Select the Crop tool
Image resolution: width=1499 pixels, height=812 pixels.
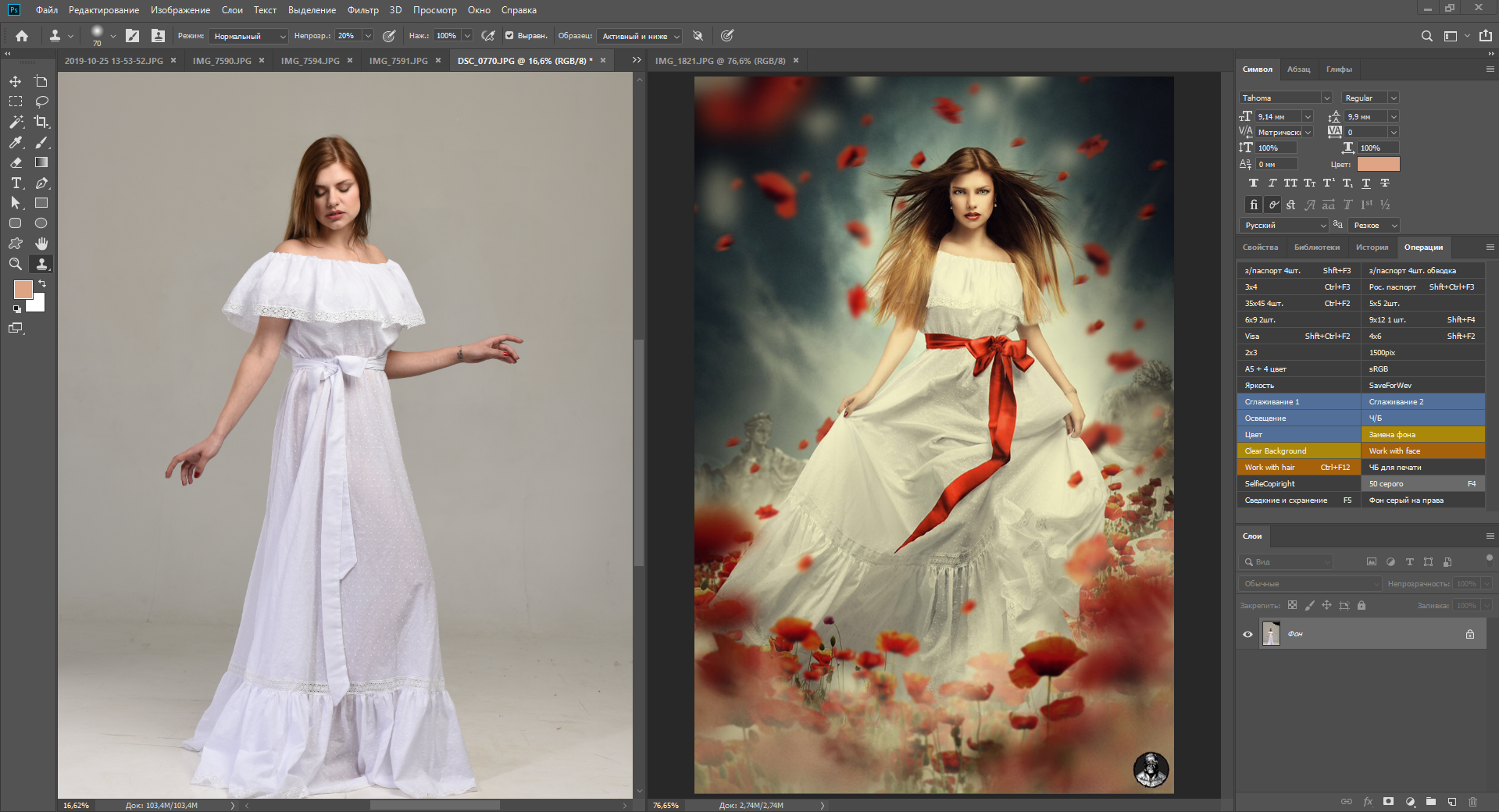coord(41,122)
